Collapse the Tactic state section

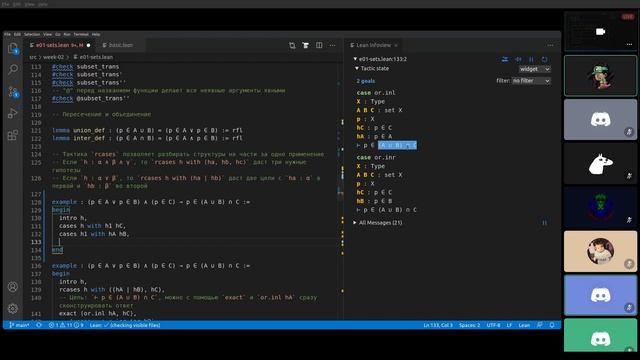(357, 69)
